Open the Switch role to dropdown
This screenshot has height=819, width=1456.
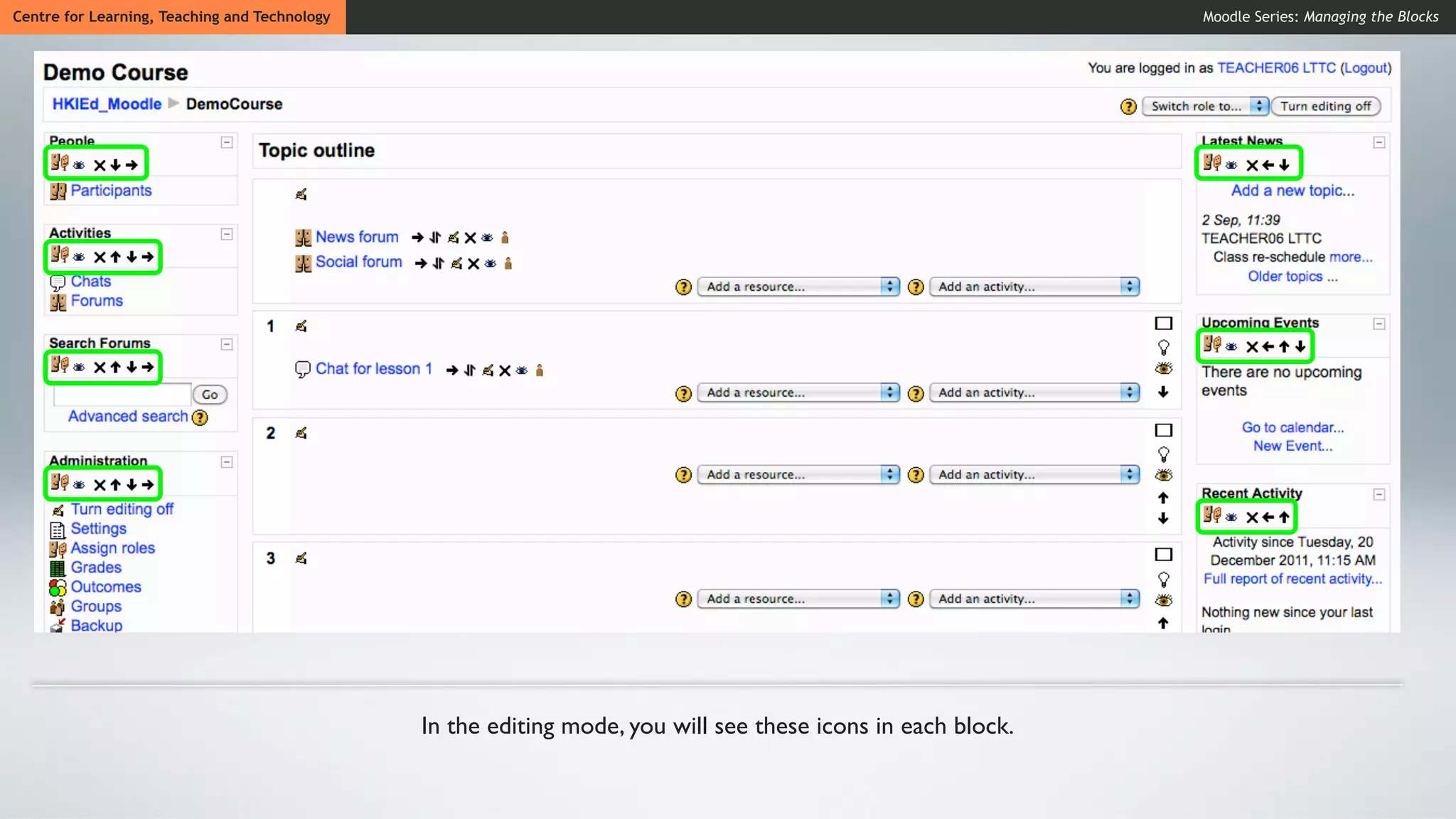pyautogui.click(x=1205, y=106)
